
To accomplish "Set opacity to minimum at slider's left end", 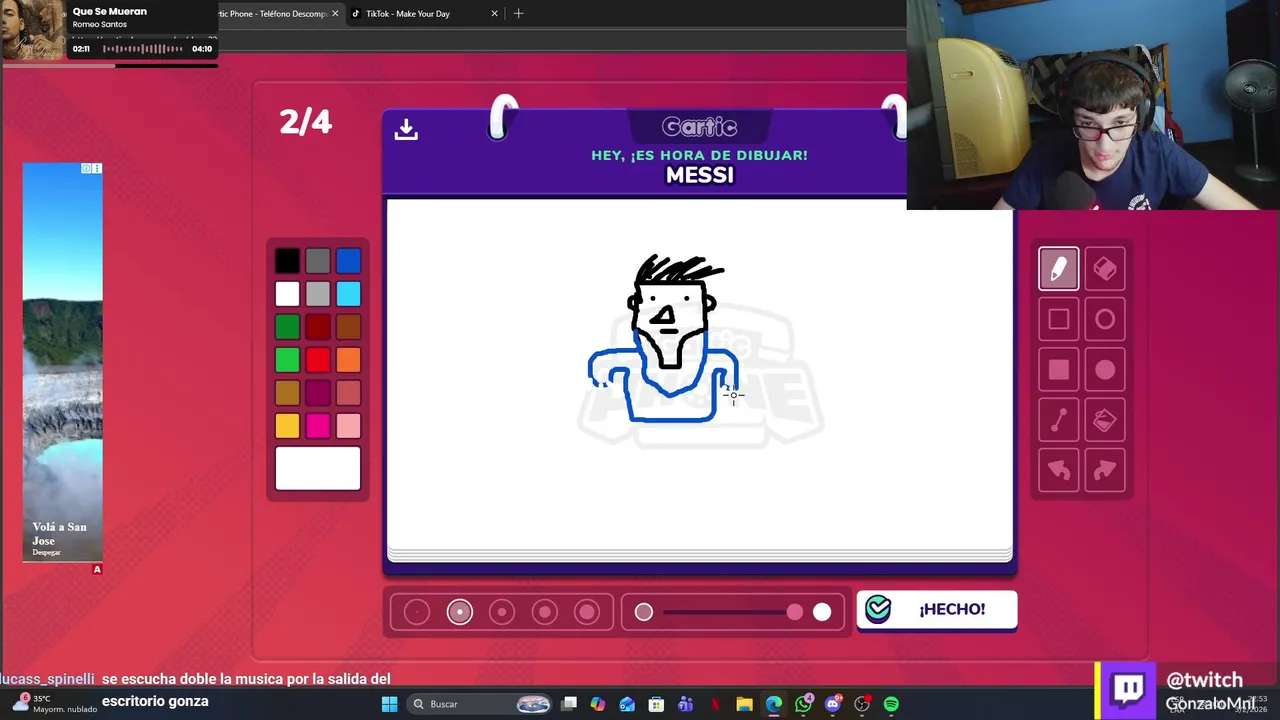I will pos(644,612).
